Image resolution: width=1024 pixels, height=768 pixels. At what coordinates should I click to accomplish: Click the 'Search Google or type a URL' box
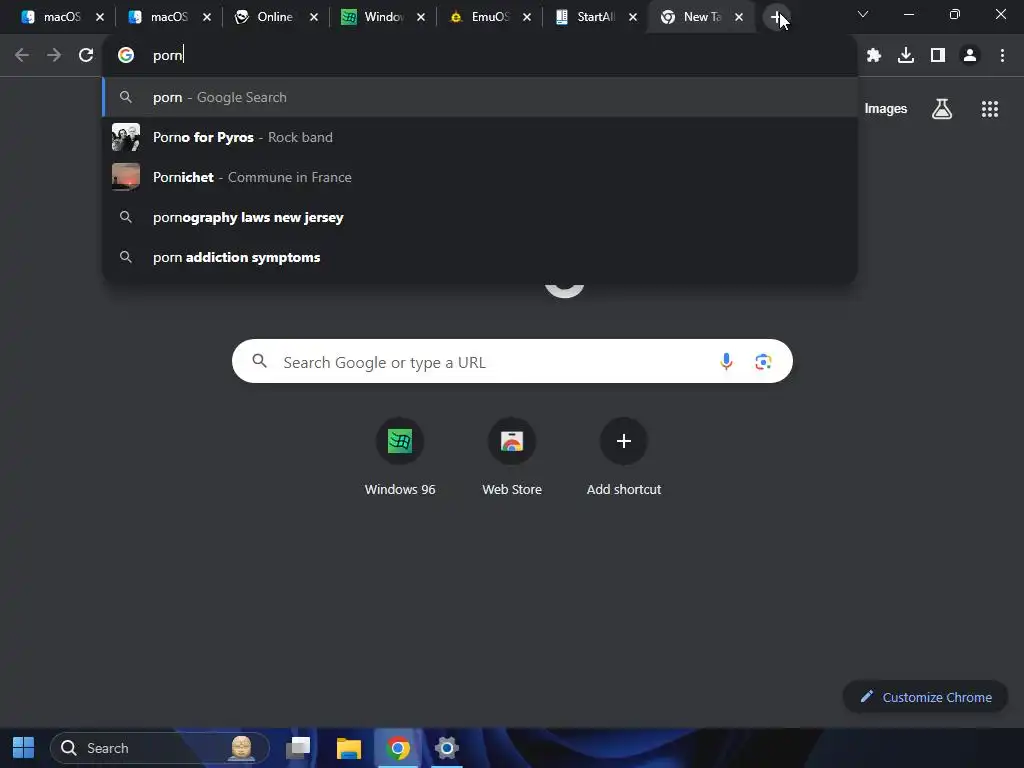(512, 361)
